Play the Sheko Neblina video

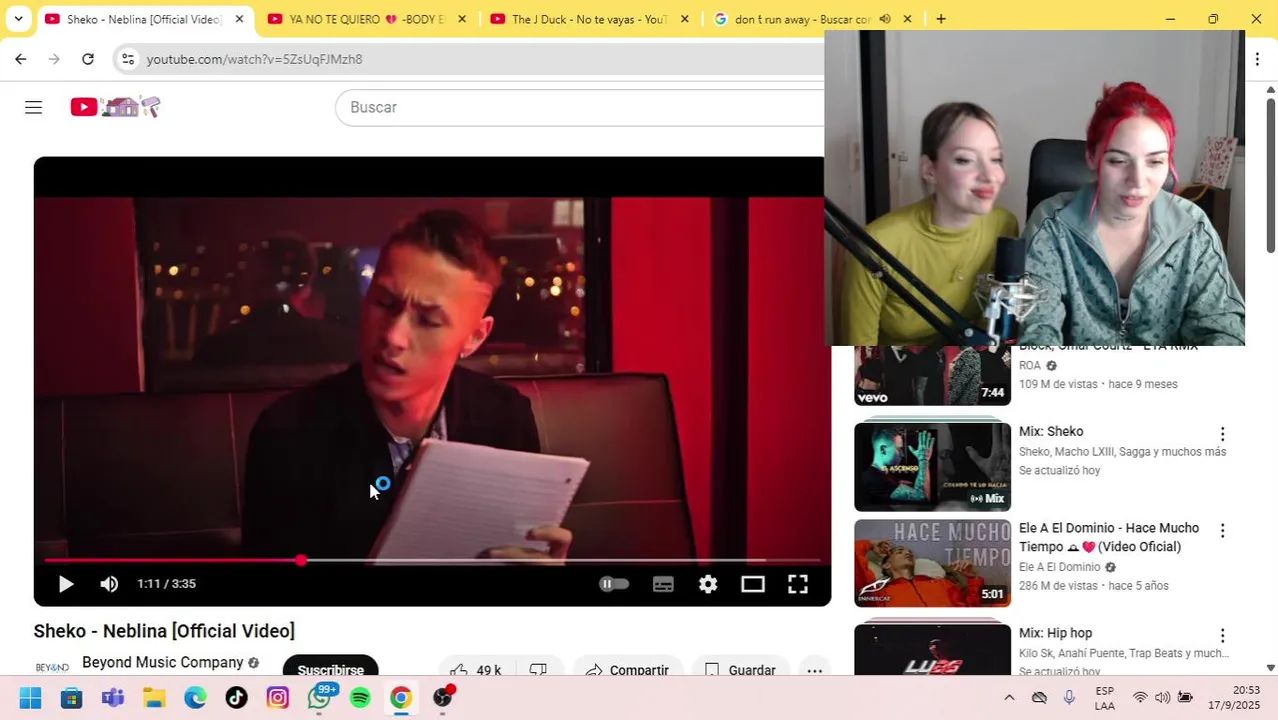tap(66, 584)
